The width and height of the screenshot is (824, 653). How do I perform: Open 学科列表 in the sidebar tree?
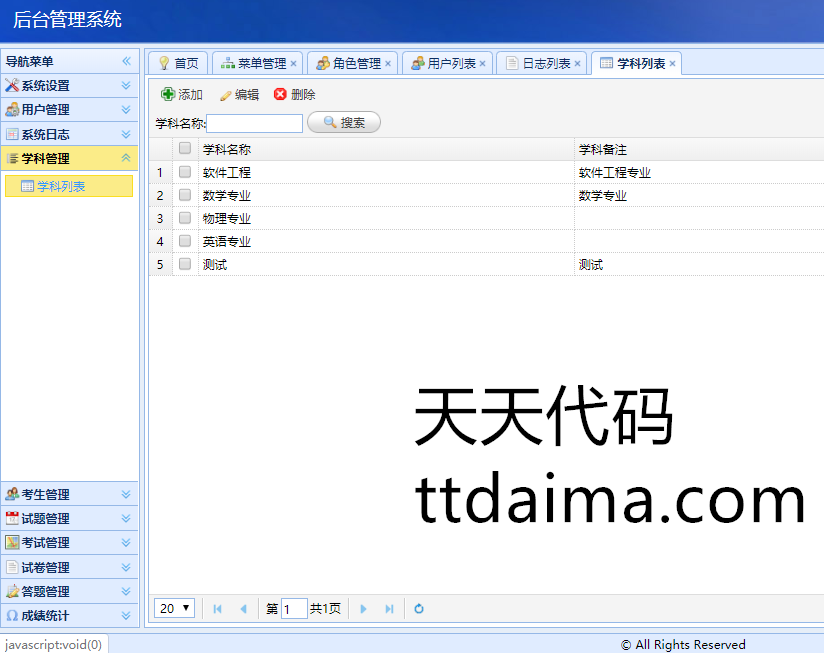[x=60, y=187]
